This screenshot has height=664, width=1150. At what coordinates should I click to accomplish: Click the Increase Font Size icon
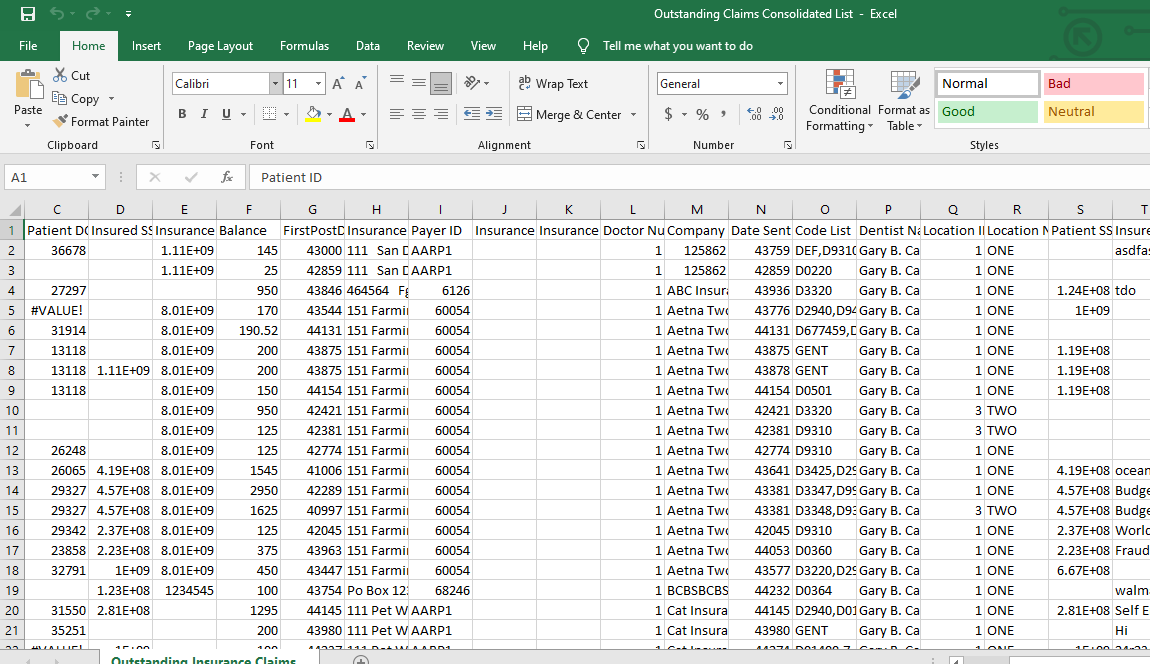pos(338,84)
